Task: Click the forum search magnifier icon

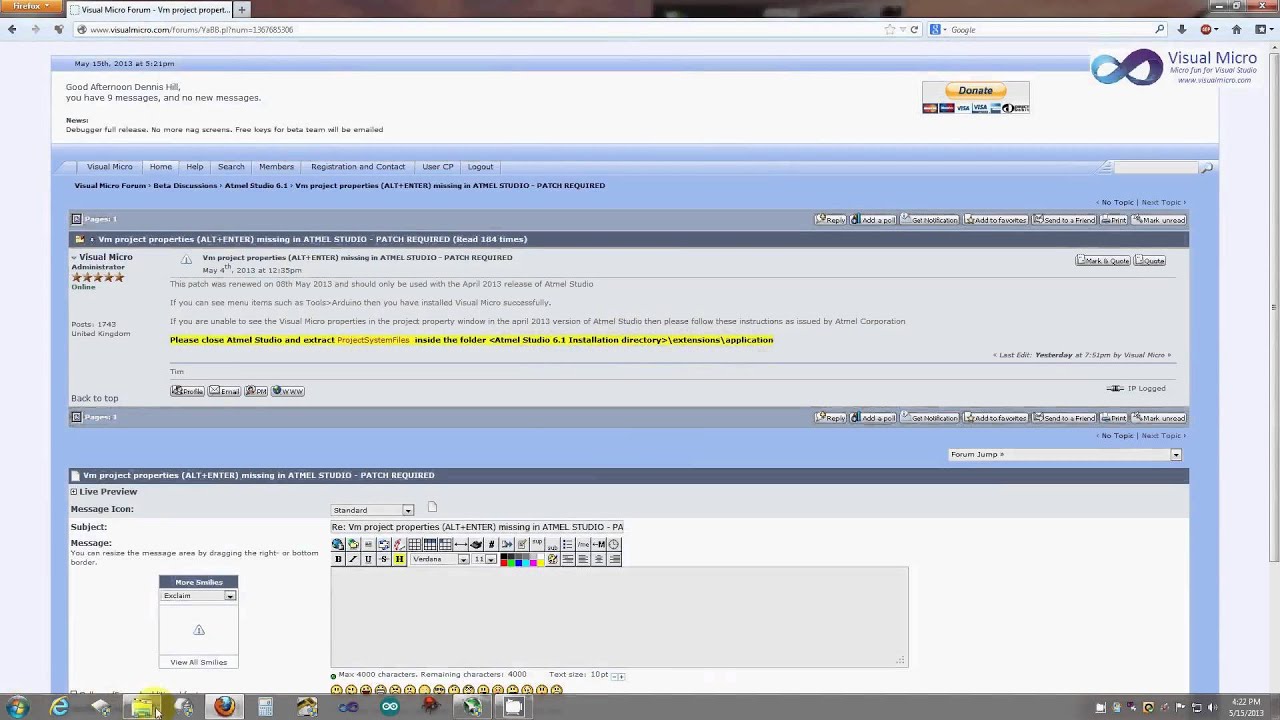Action: click(1206, 168)
